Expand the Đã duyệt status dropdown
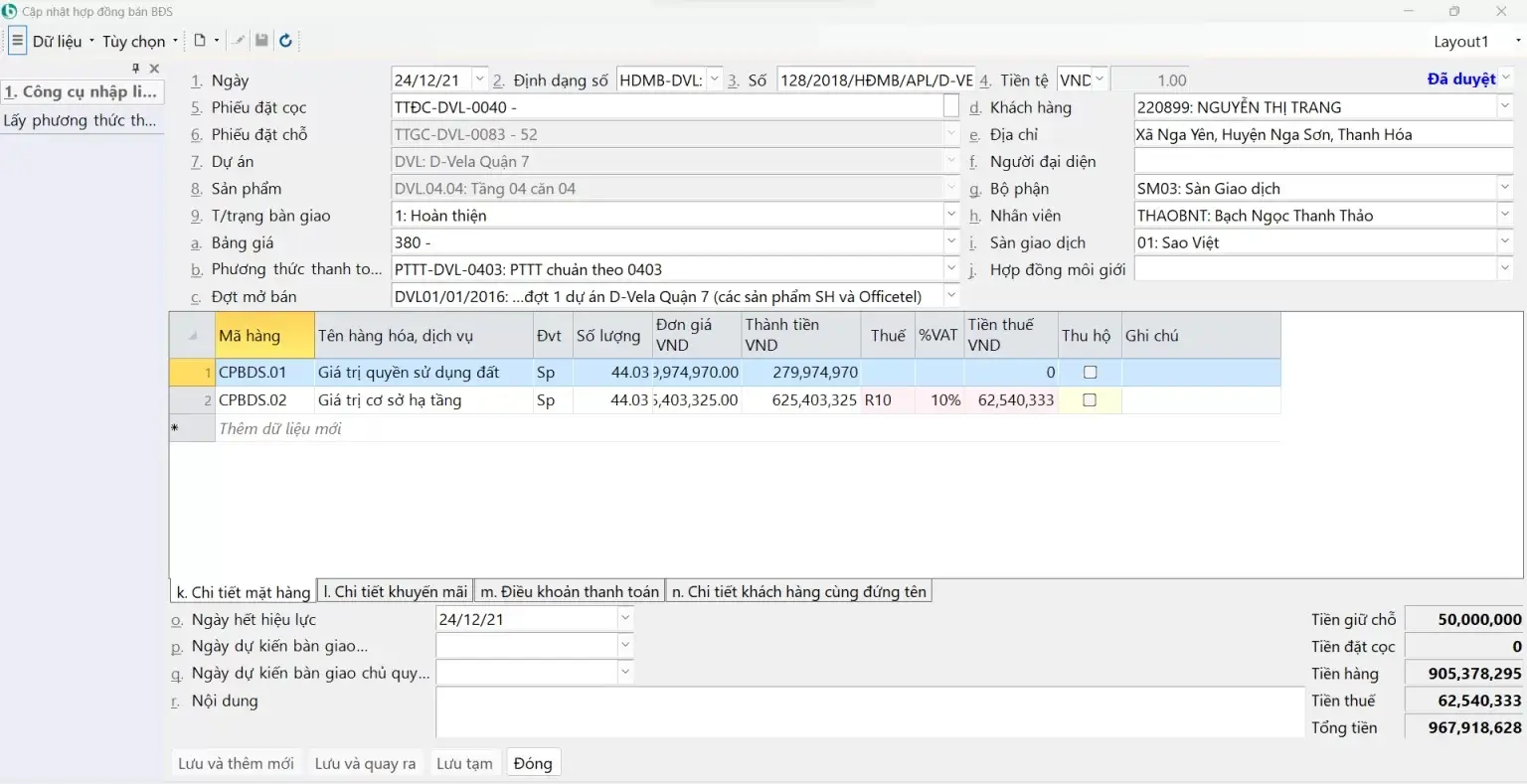This screenshot has width=1527, height=784. (x=1506, y=78)
